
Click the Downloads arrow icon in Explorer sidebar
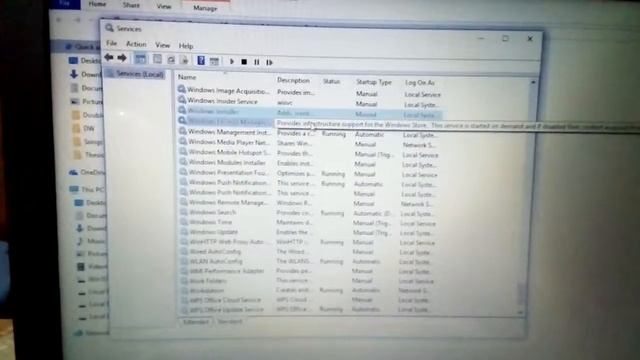(x=74, y=74)
